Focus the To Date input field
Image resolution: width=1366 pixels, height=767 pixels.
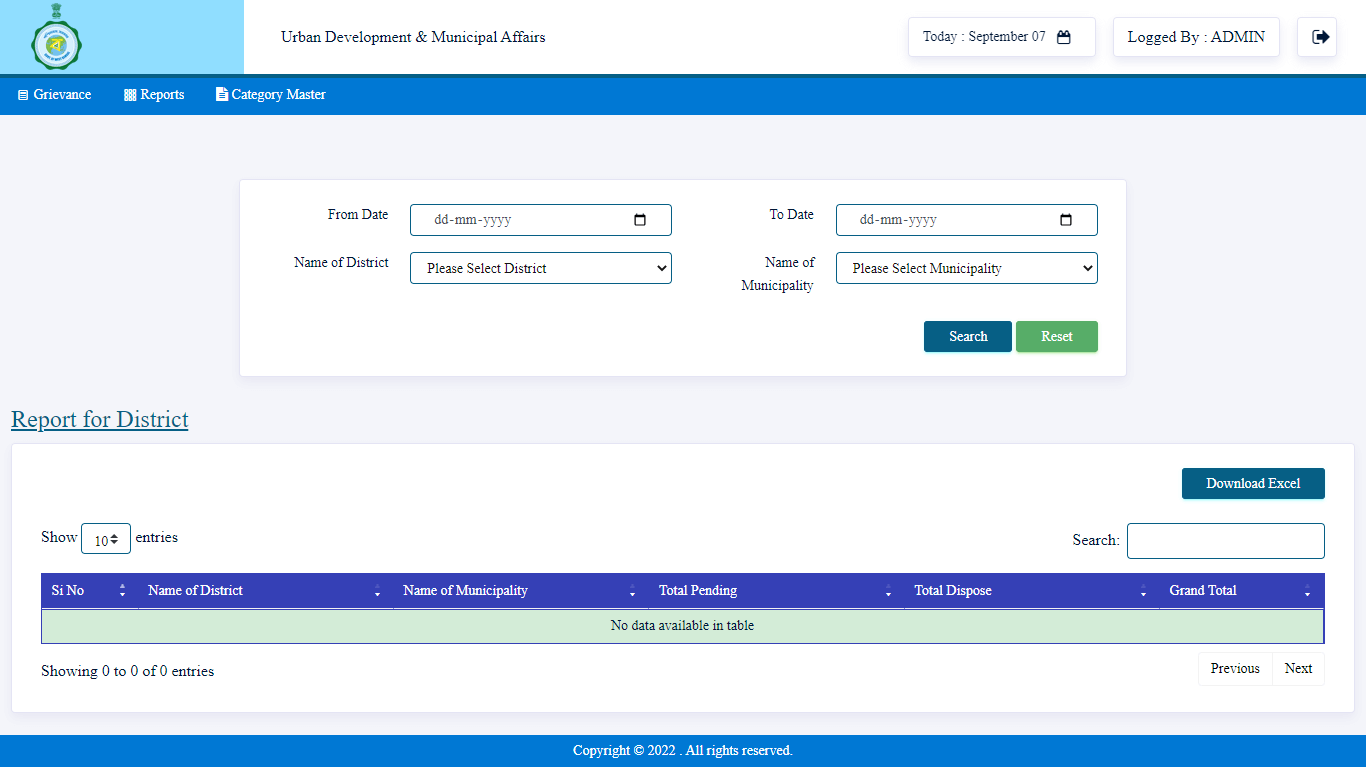point(967,220)
